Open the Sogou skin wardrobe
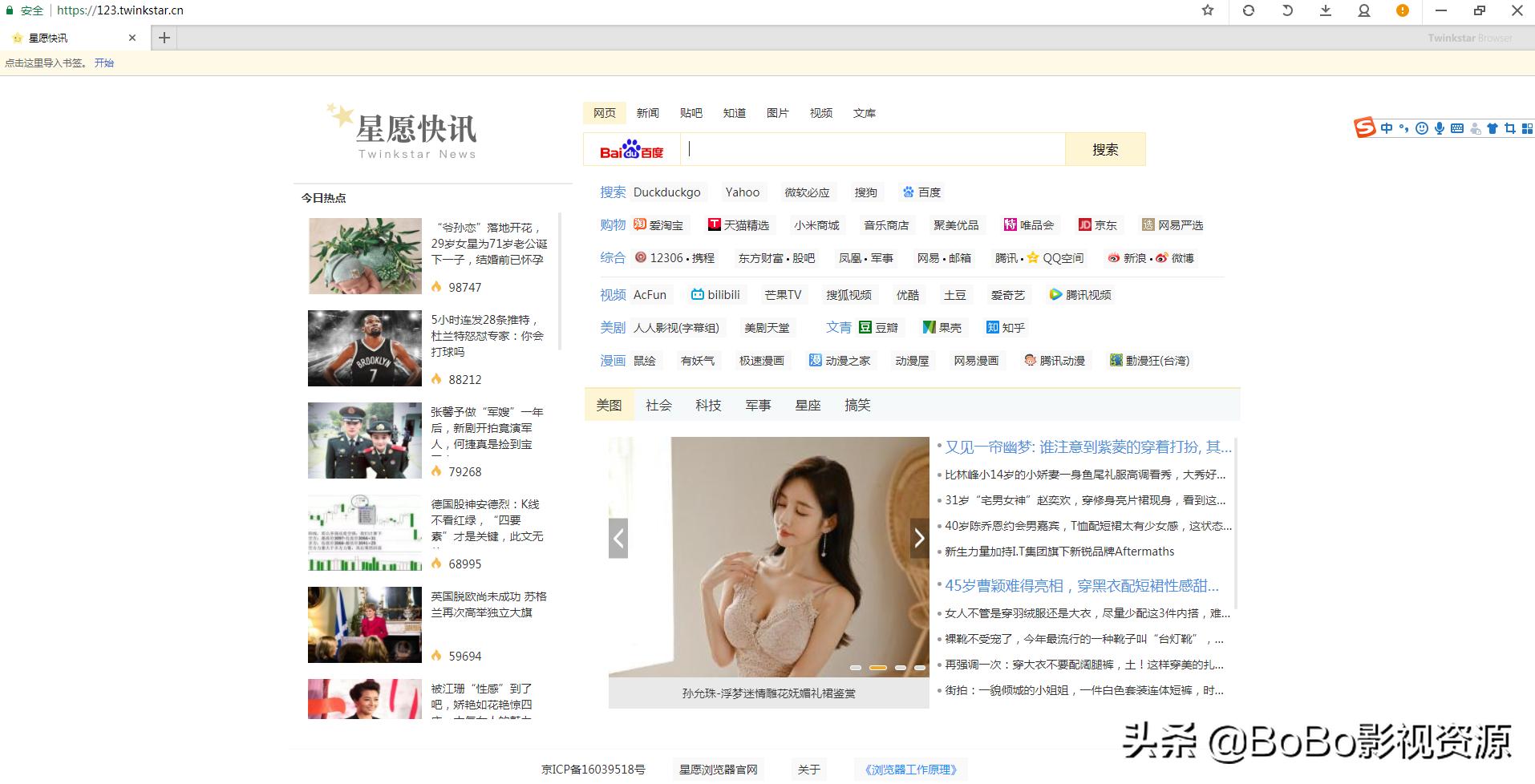This screenshot has height=784, width=1535. click(x=1492, y=128)
